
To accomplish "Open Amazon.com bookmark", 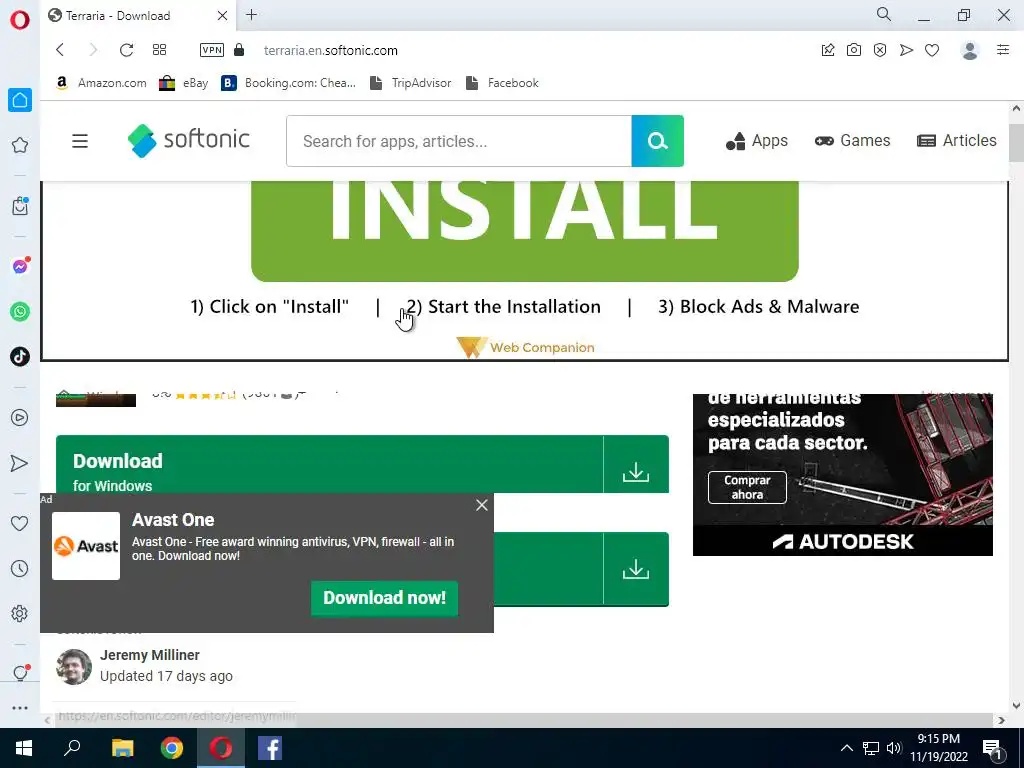I will click(x=101, y=83).
